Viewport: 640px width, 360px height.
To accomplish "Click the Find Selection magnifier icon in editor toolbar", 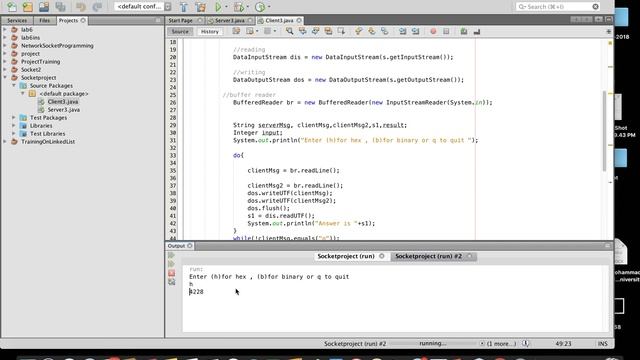I will [289, 31].
